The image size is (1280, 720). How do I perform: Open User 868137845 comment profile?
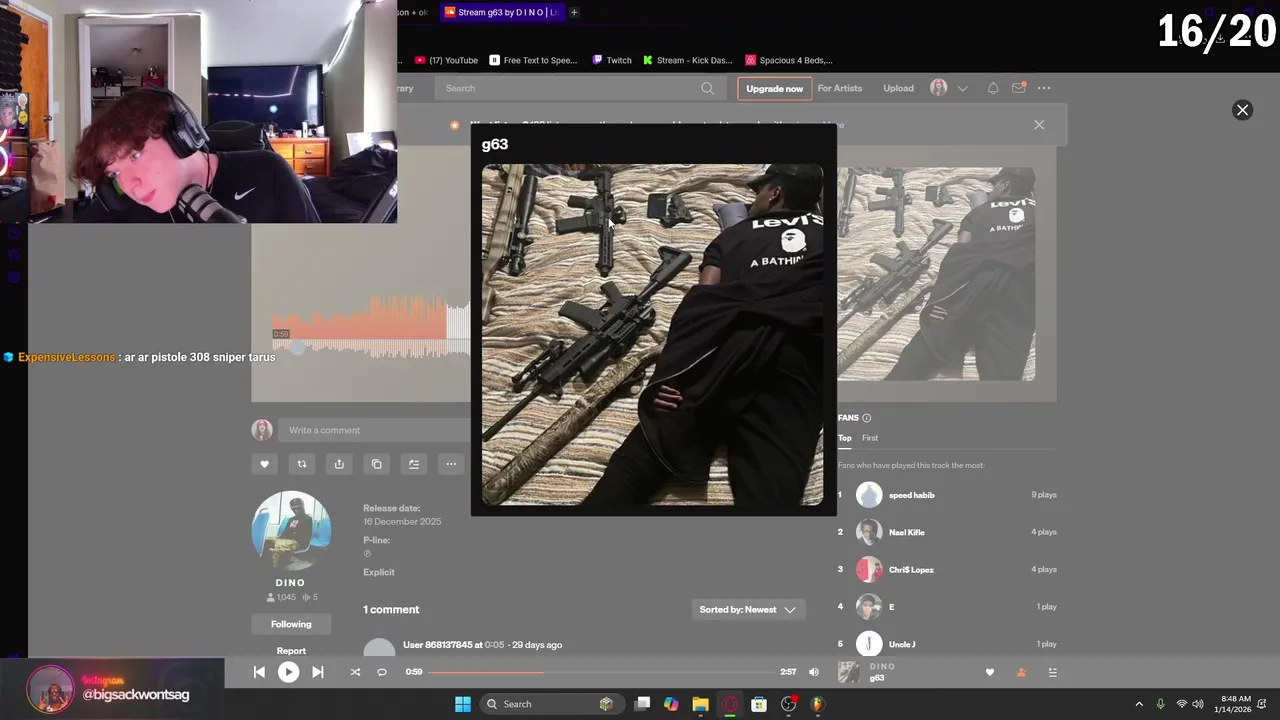437,645
